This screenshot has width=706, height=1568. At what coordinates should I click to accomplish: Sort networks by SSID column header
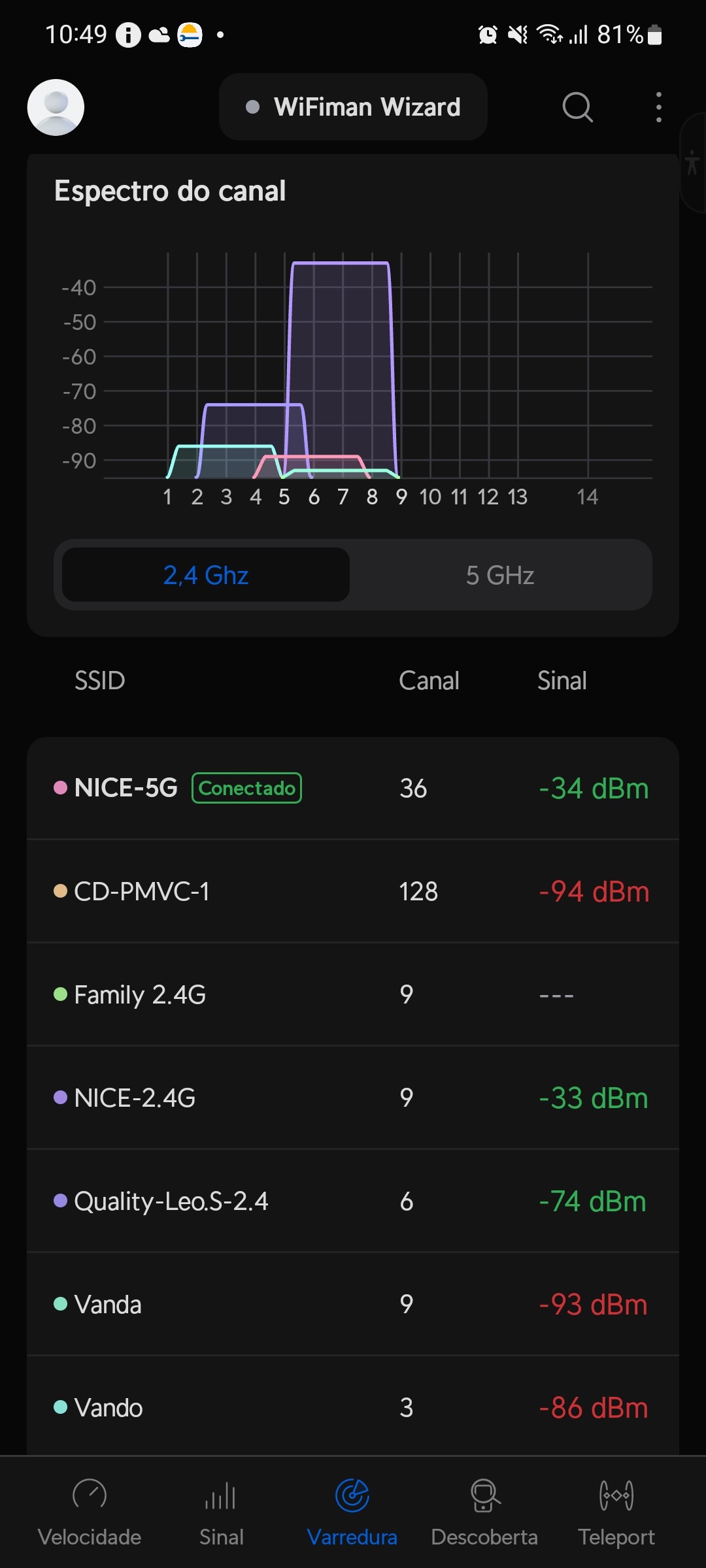pyautogui.click(x=99, y=681)
